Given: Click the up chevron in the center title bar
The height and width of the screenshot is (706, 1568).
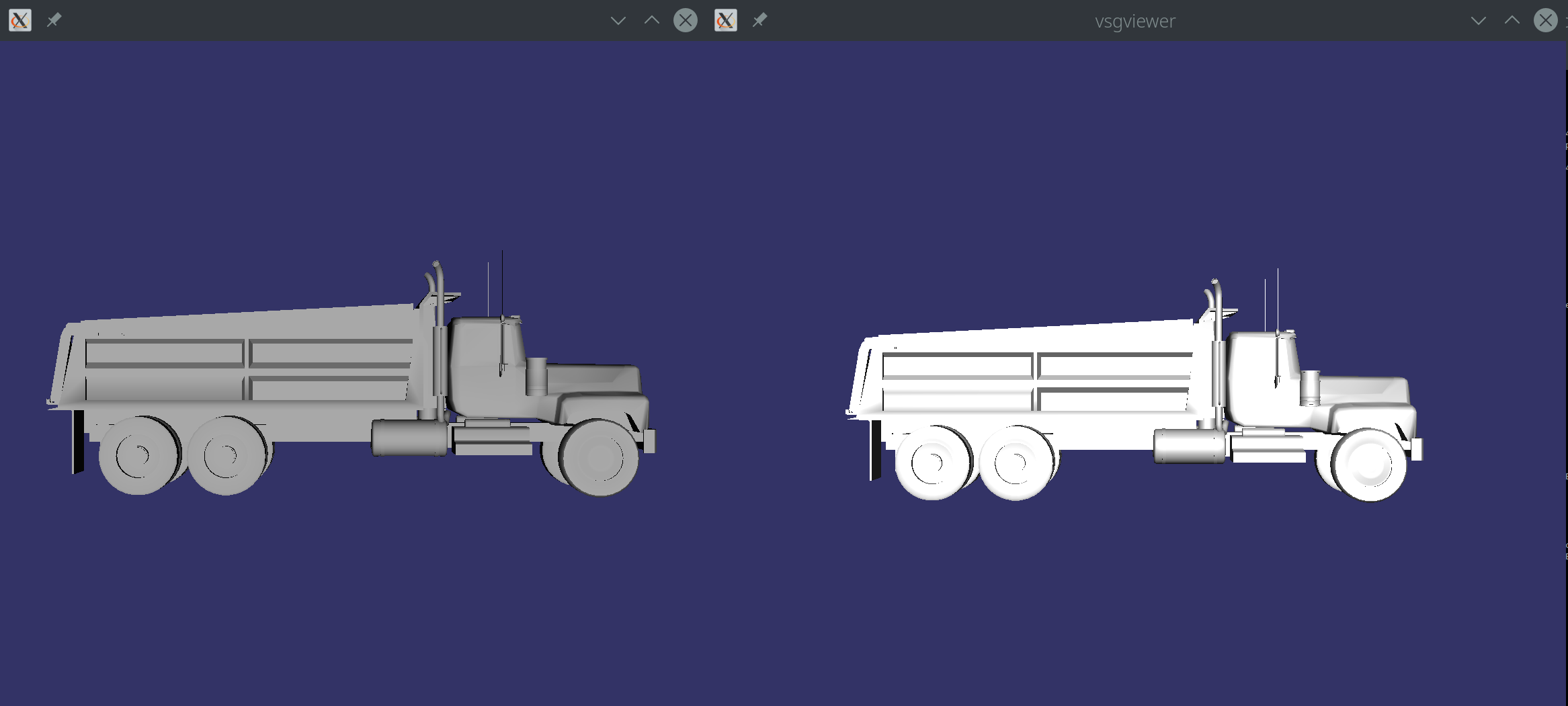Looking at the screenshot, I should pyautogui.click(x=651, y=21).
